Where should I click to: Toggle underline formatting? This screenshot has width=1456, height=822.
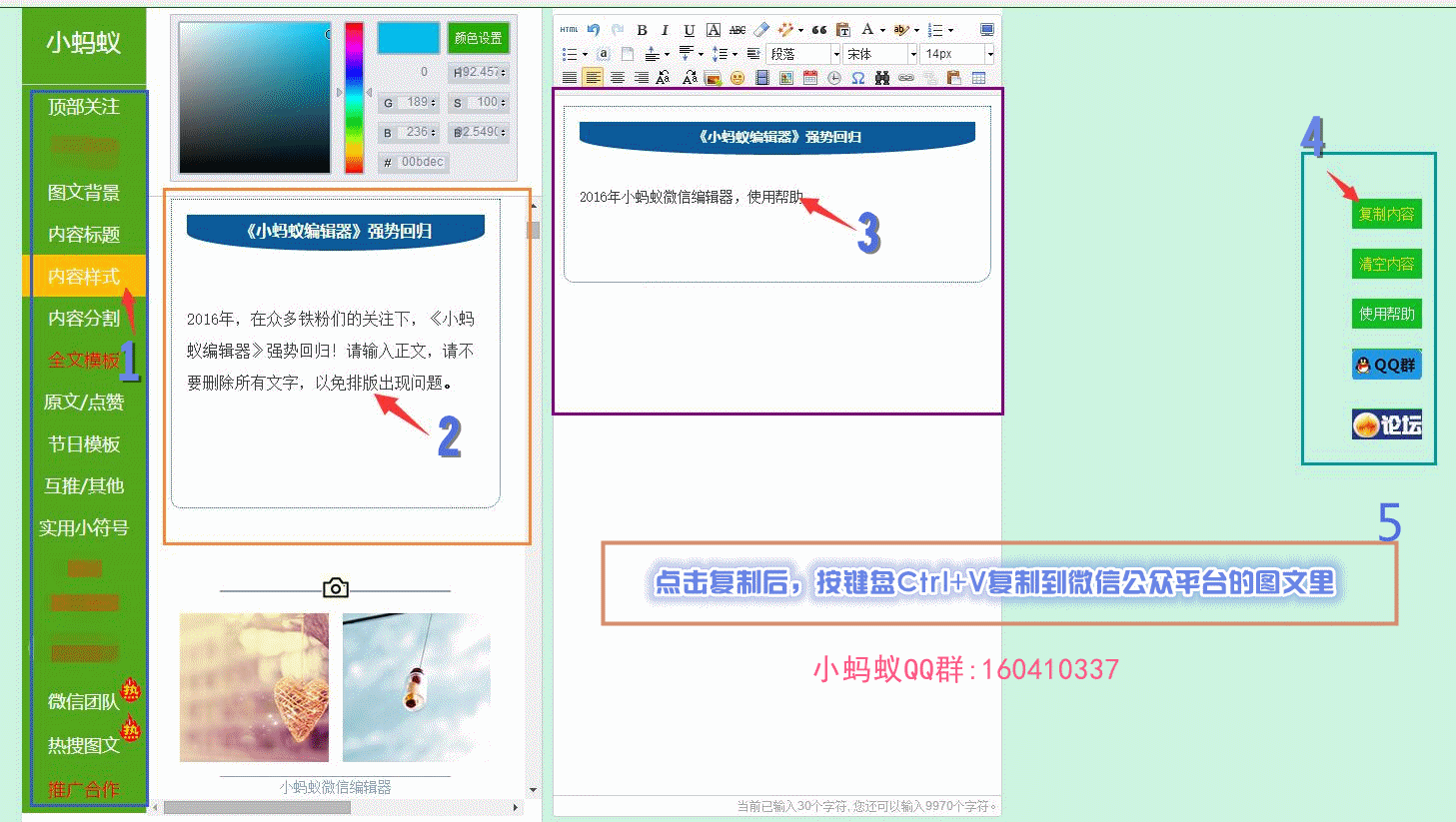coord(689,30)
